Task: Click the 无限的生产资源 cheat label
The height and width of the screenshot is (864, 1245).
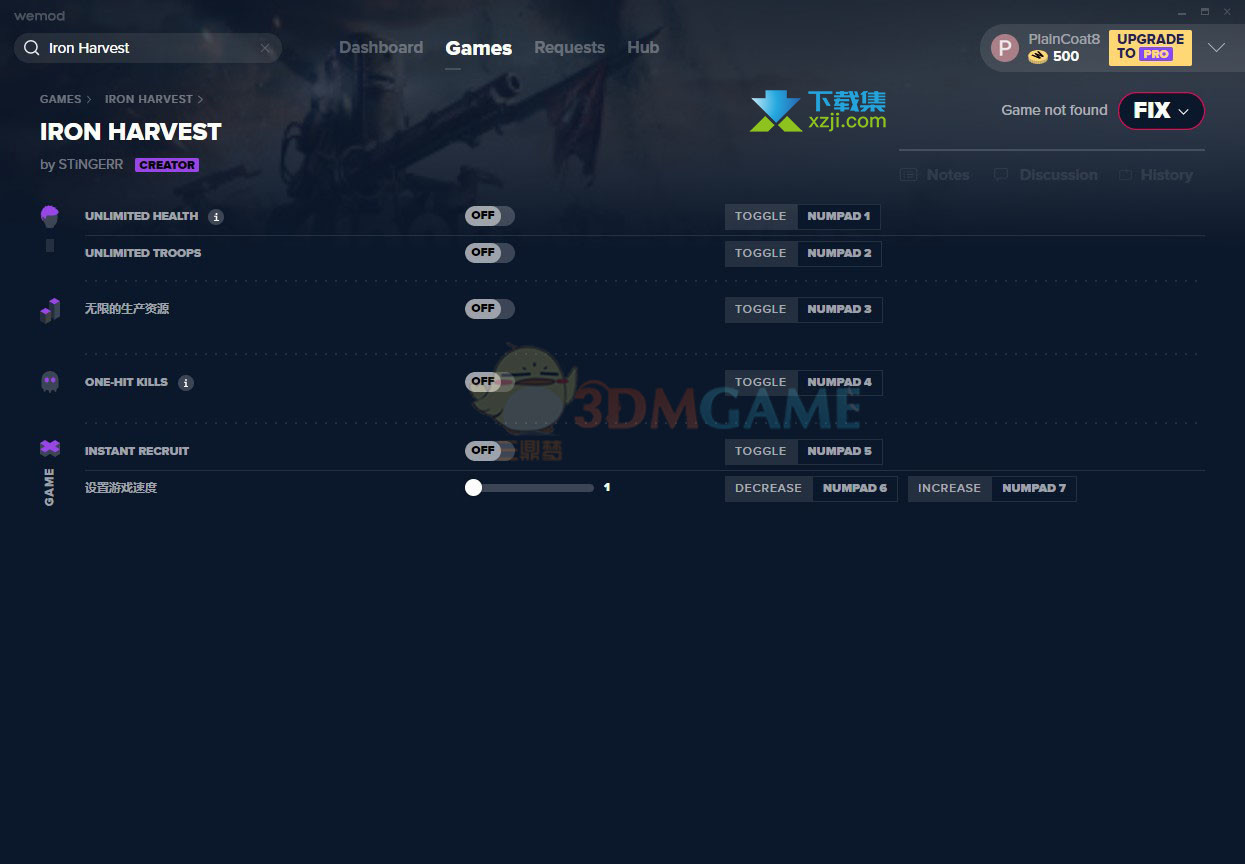Action: [x=127, y=309]
